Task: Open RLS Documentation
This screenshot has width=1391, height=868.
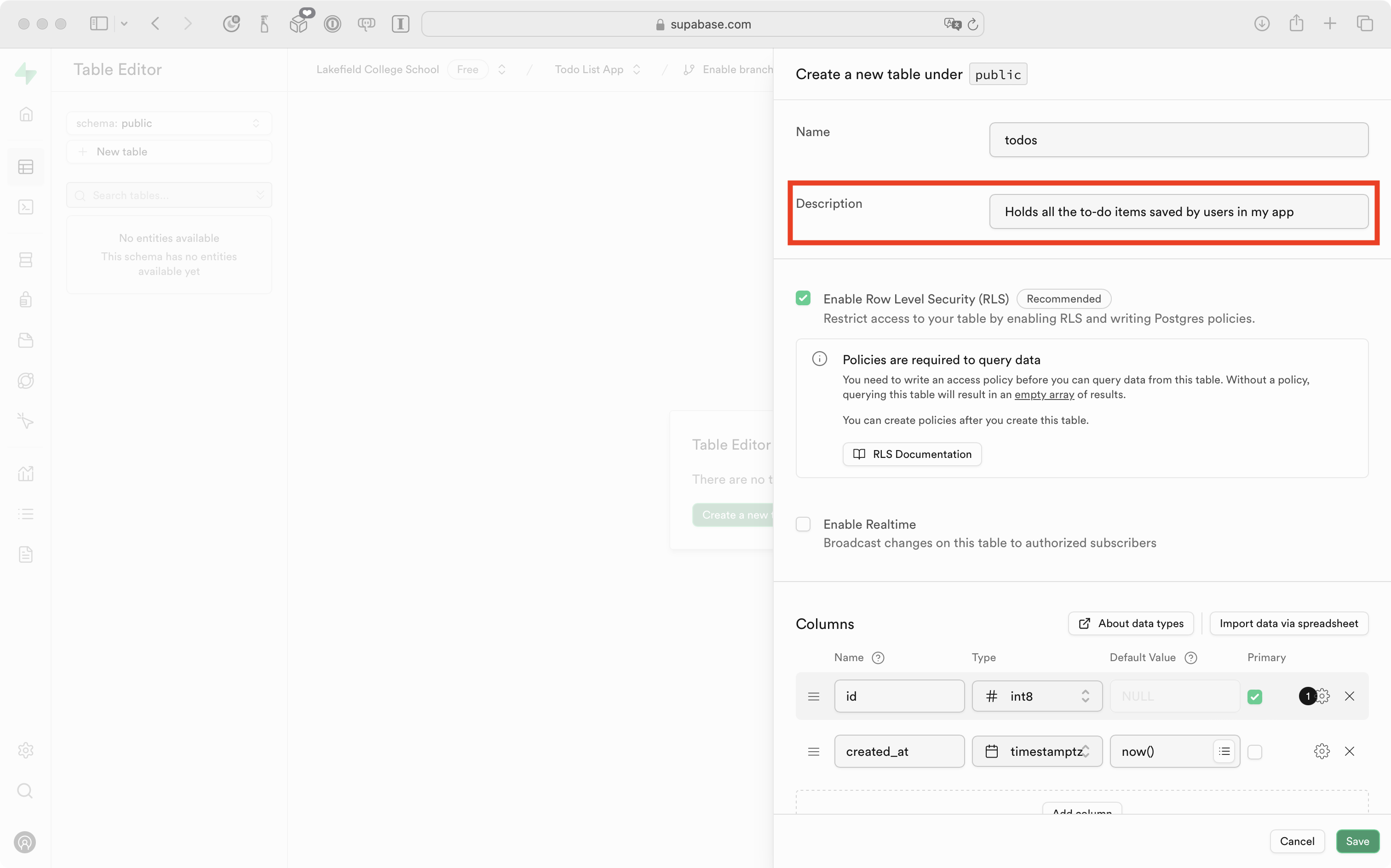Action: click(911, 453)
